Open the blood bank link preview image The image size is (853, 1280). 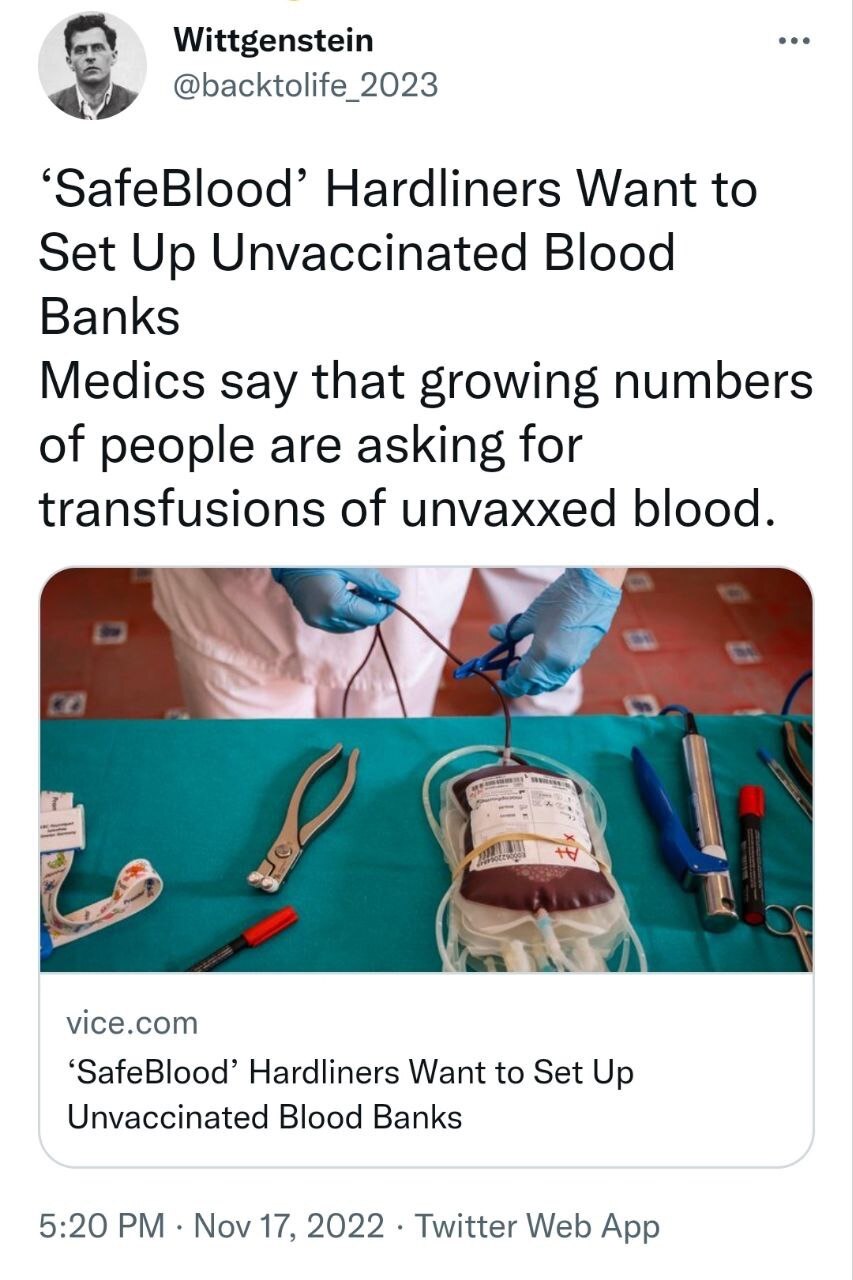point(426,769)
